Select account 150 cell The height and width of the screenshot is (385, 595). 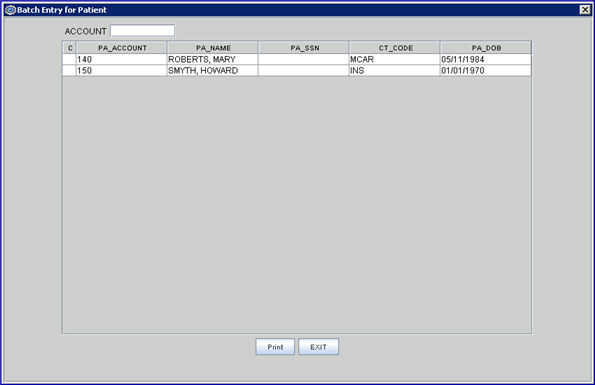122,71
